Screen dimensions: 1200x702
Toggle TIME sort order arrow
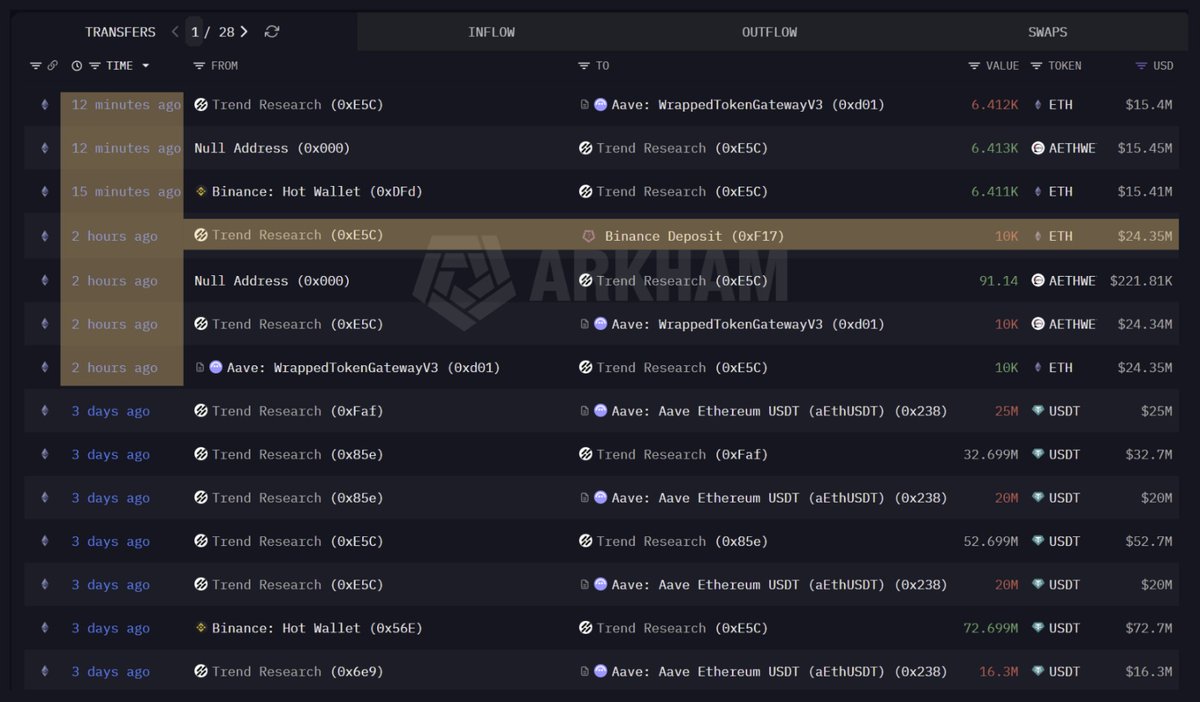145,66
